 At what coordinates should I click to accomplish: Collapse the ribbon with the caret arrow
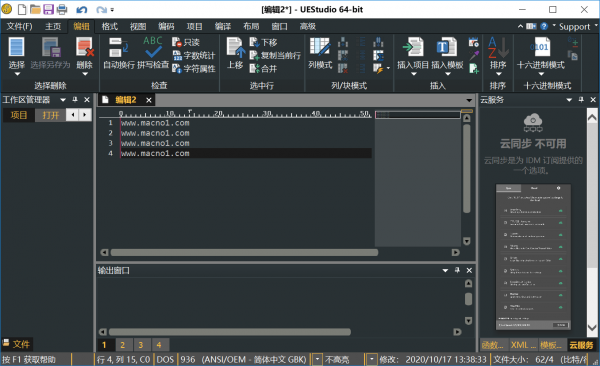(520, 26)
